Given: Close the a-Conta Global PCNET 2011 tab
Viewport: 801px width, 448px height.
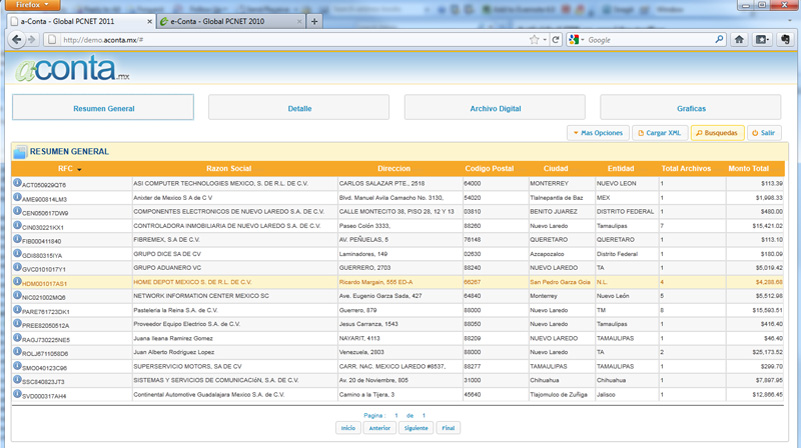Looking at the screenshot, I should tap(149, 21).
